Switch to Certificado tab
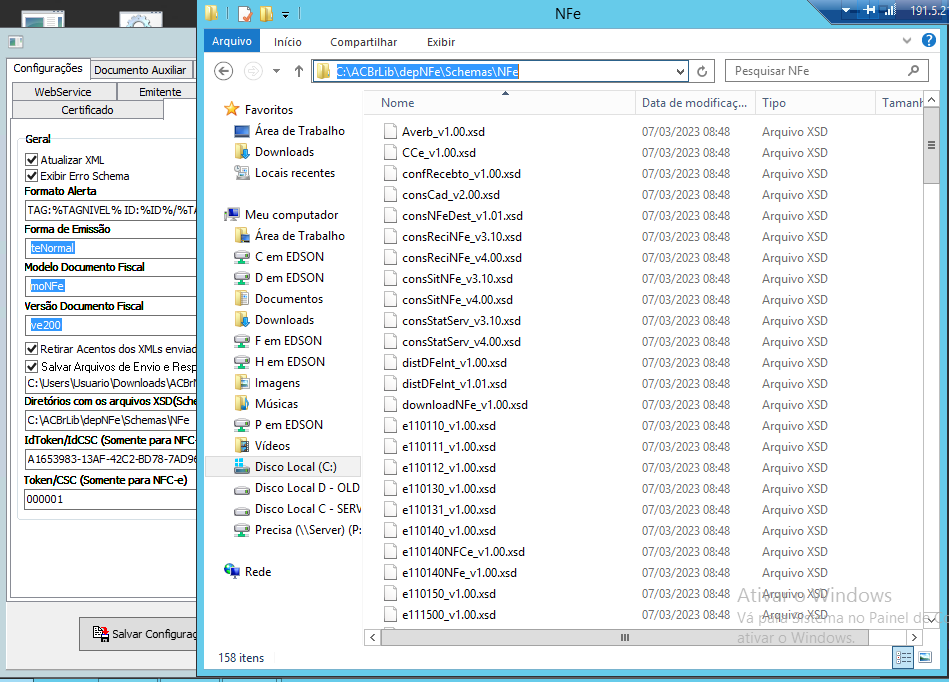Viewport: 949px width, 682px height. point(88,110)
